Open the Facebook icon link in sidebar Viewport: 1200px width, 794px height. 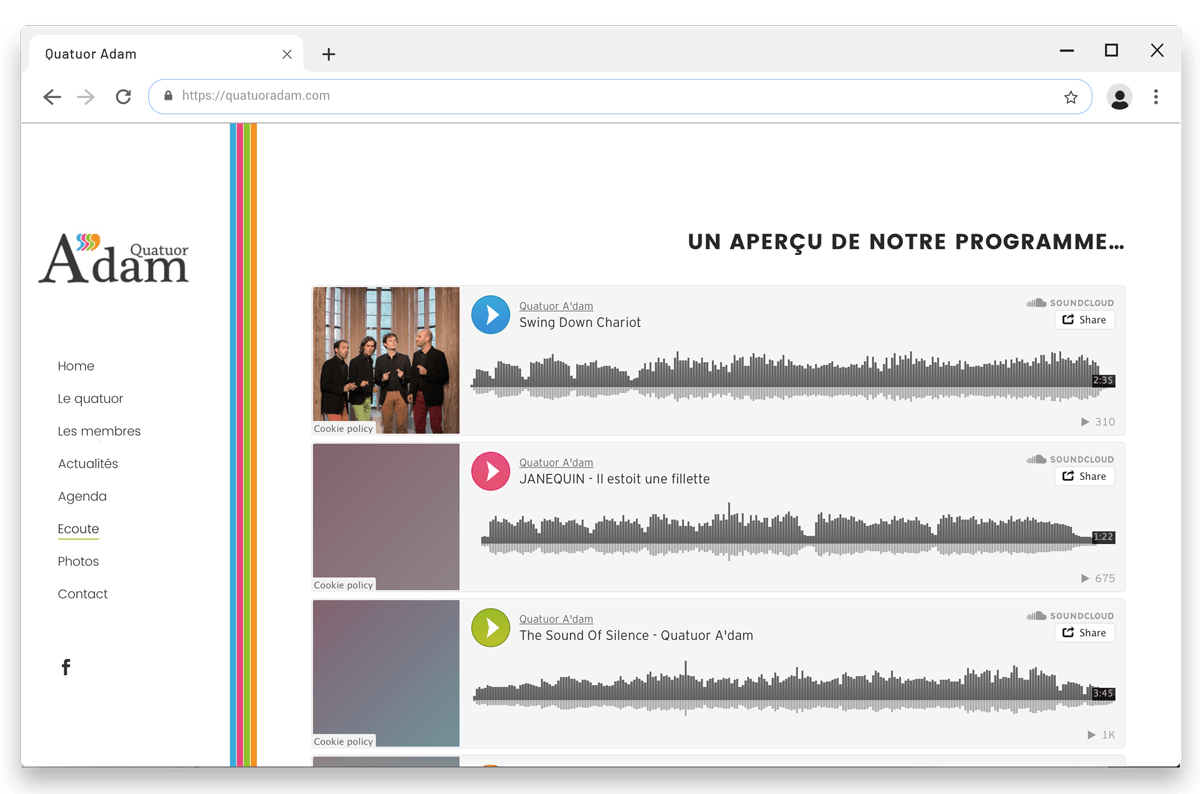tap(66, 667)
